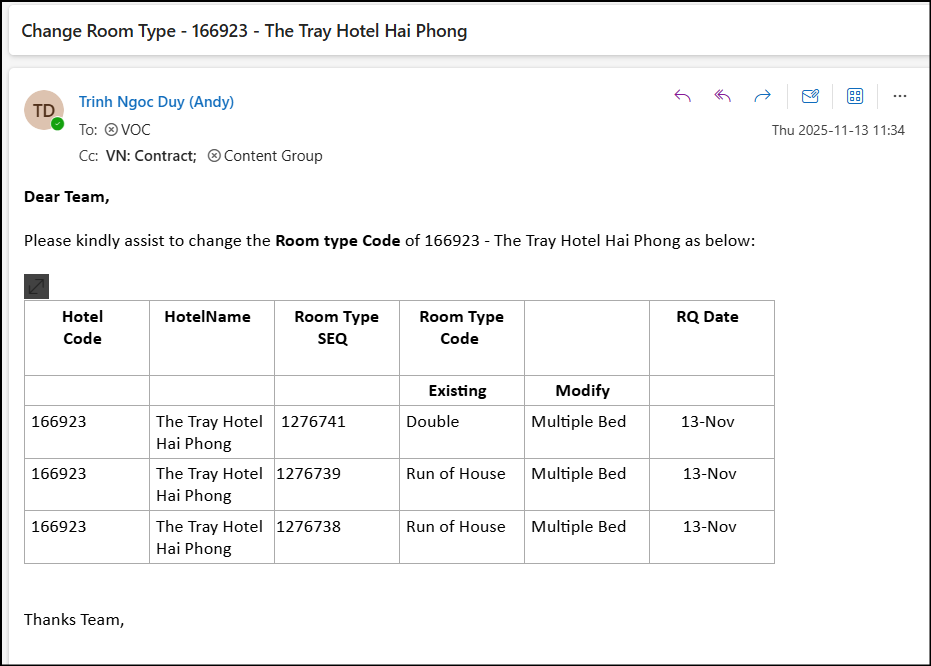Click the RQ Date column header
931x666 pixels.
pyautogui.click(x=707, y=317)
